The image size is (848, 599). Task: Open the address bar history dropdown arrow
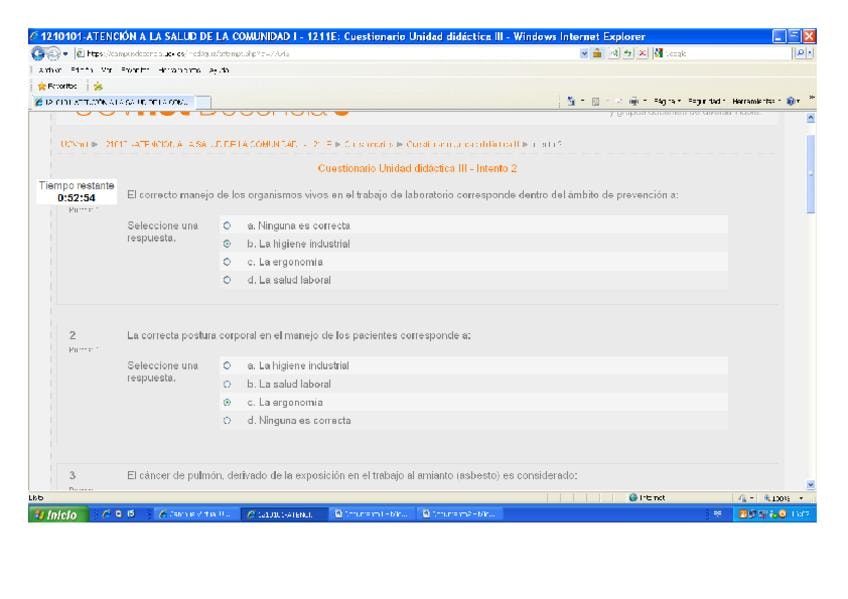point(584,54)
